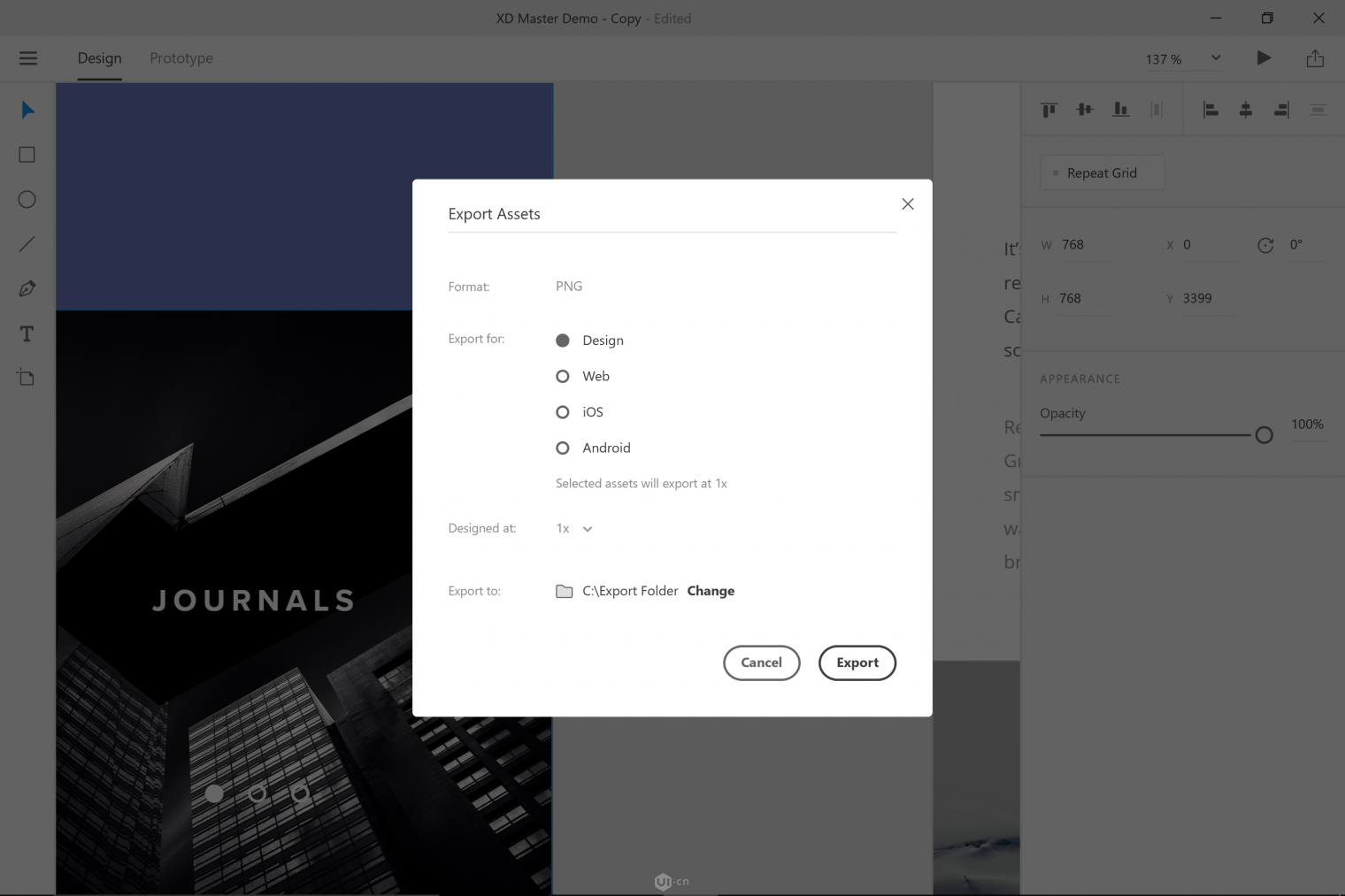
Task: Select the Line tool
Action: [x=27, y=243]
